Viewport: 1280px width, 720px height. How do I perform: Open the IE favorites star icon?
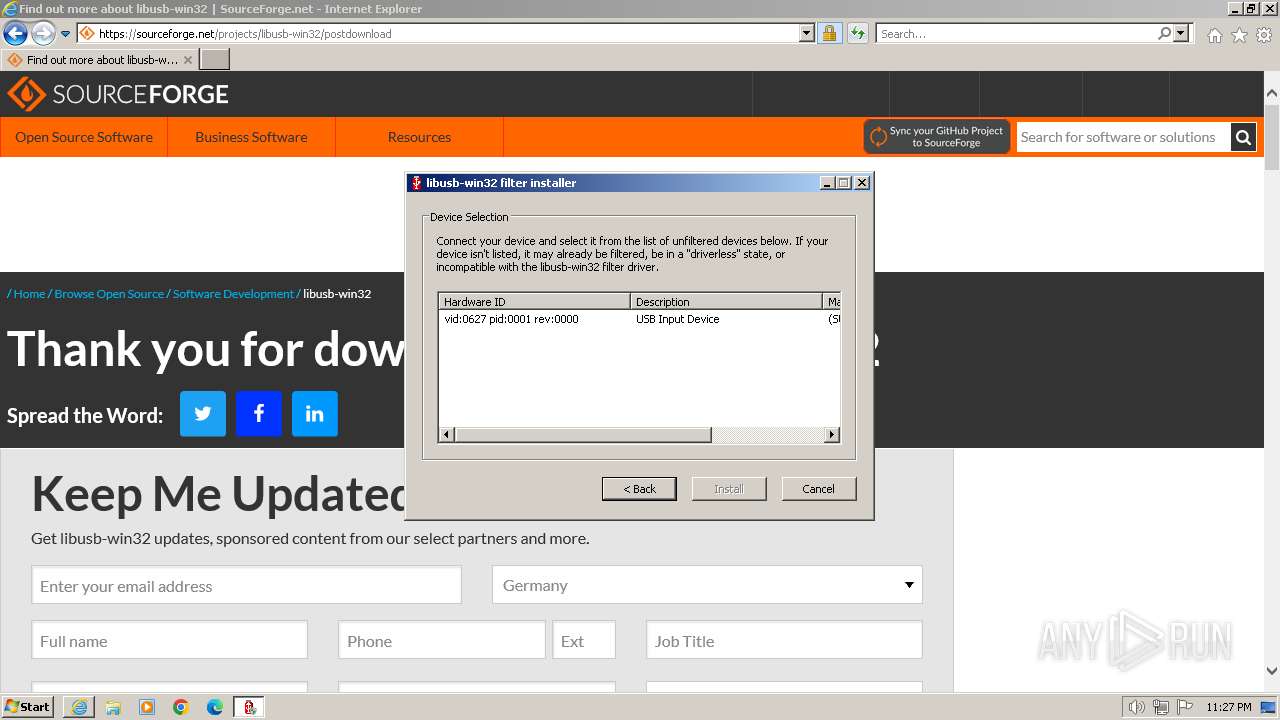(x=1239, y=35)
